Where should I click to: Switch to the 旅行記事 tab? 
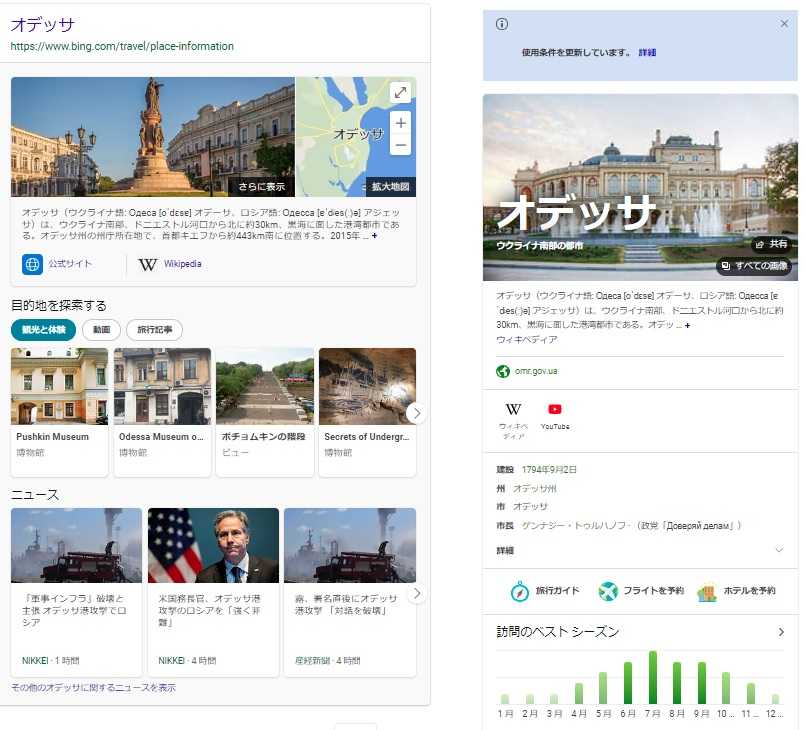pyautogui.click(x=154, y=330)
